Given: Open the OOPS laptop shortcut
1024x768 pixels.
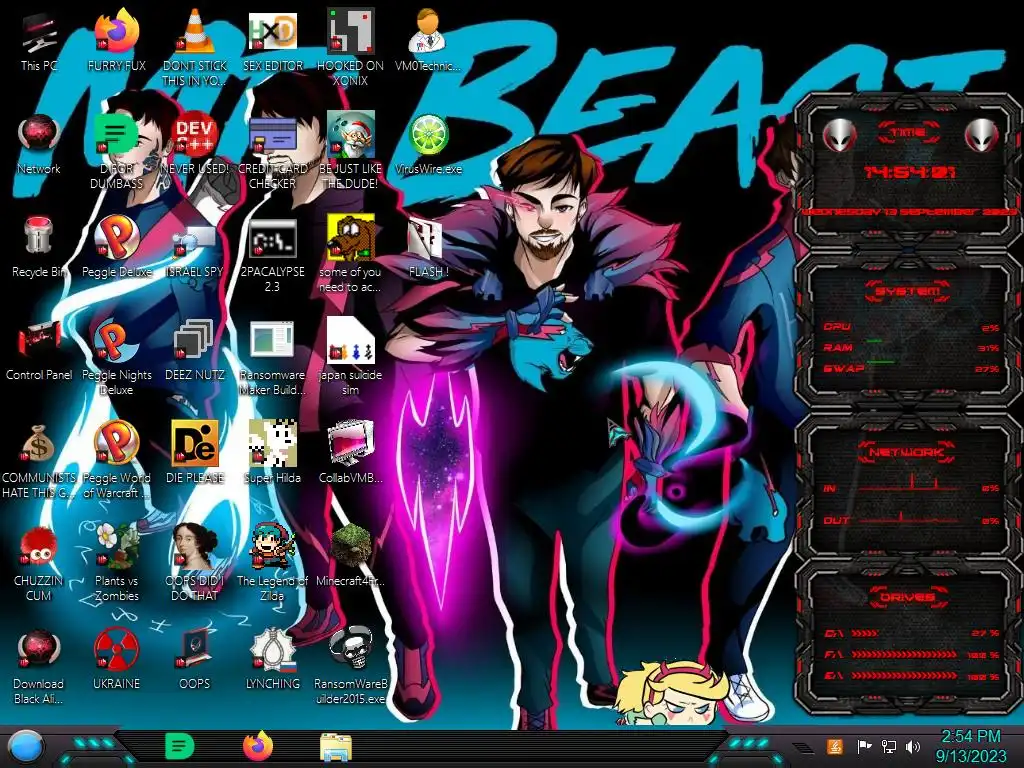Looking at the screenshot, I should [x=195, y=658].
